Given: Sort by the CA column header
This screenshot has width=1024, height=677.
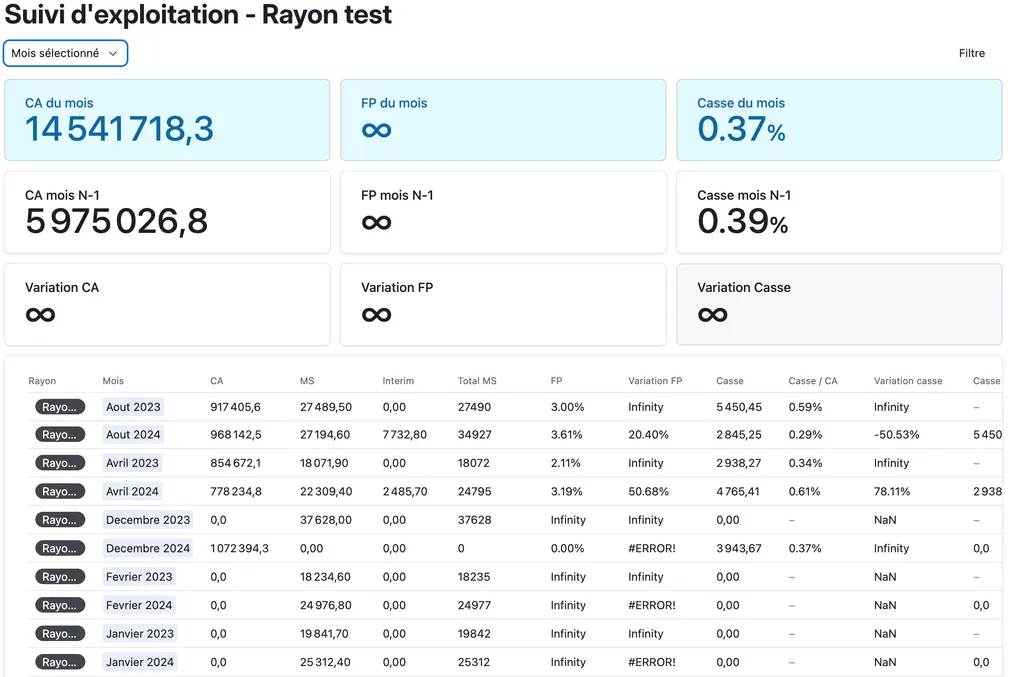Looking at the screenshot, I should click(217, 381).
